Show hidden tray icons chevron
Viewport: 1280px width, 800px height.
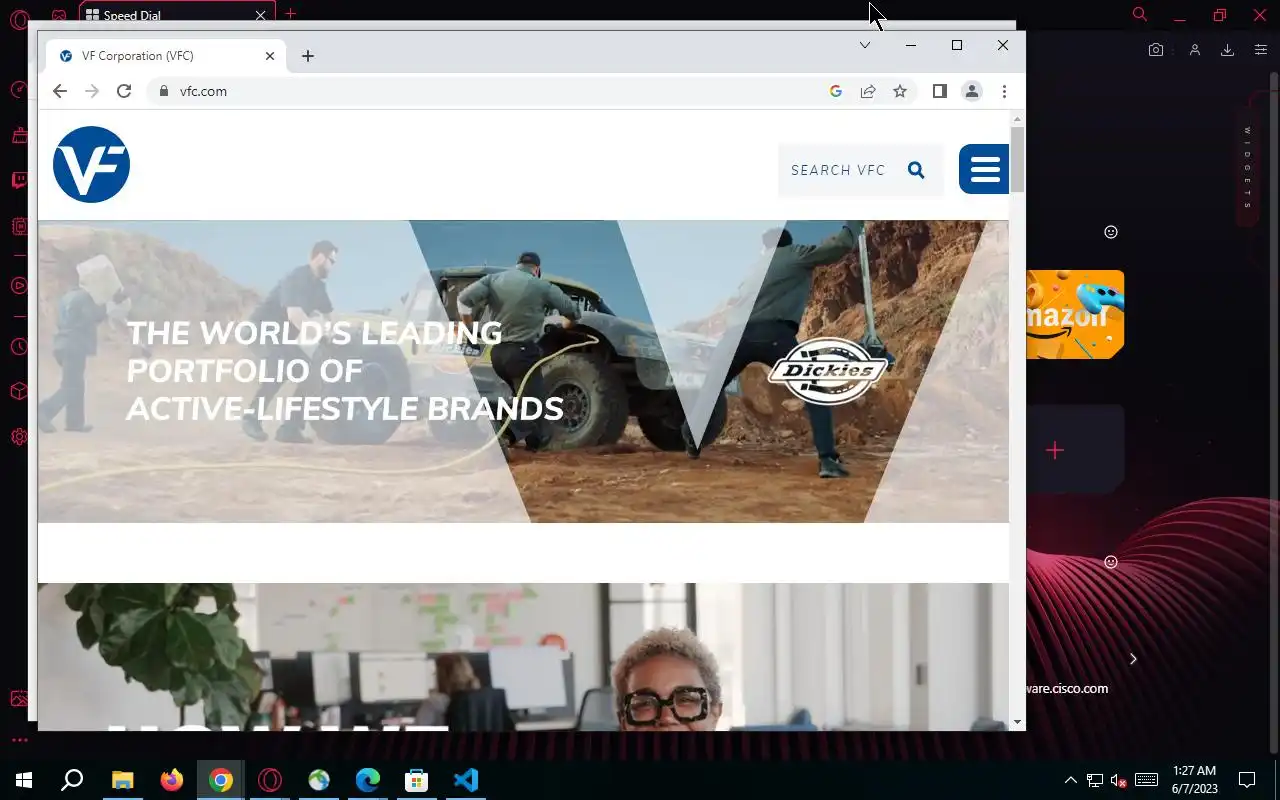point(1071,780)
